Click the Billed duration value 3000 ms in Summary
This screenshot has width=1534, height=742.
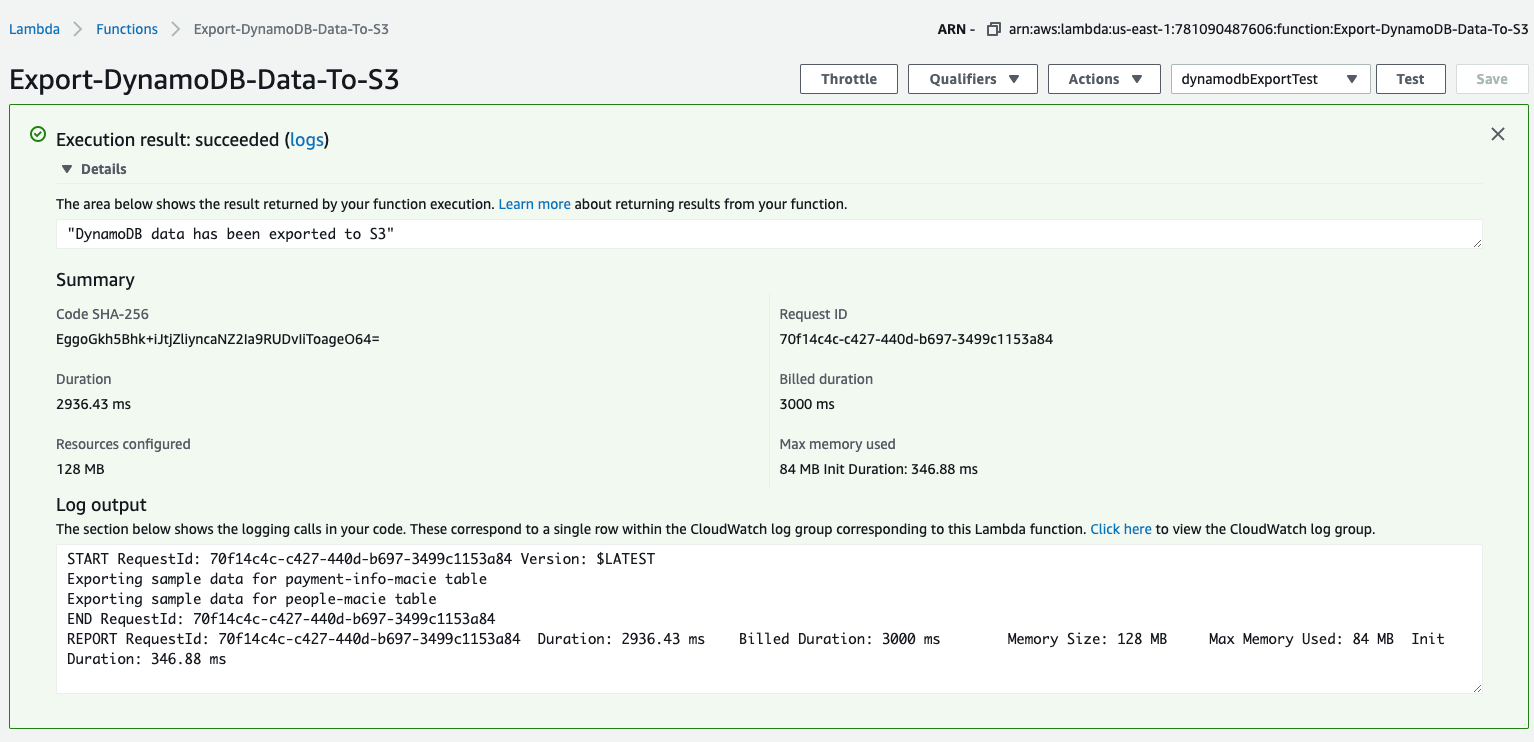[x=807, y=404]
